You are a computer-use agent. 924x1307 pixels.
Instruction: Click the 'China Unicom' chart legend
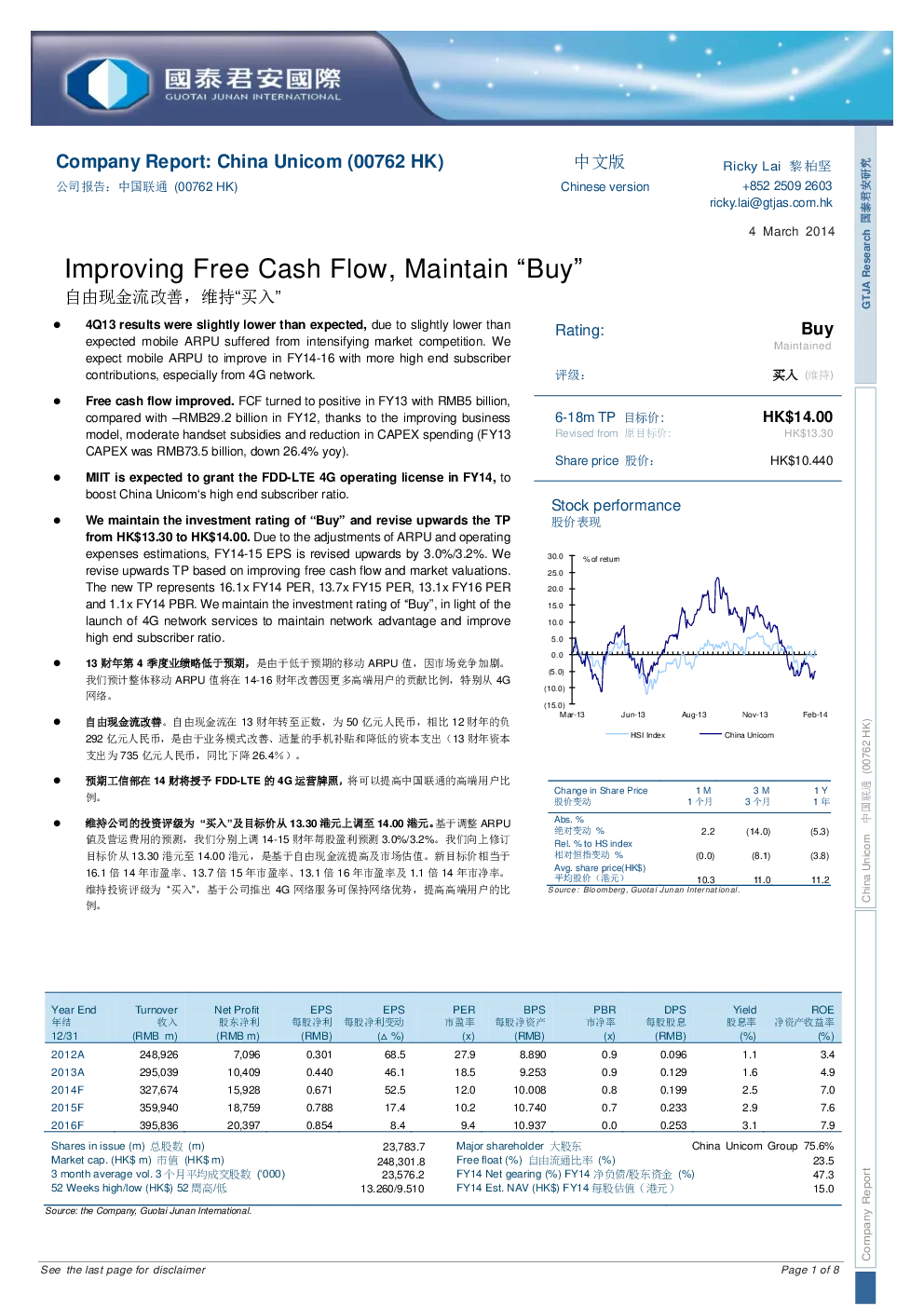point(737,735)
